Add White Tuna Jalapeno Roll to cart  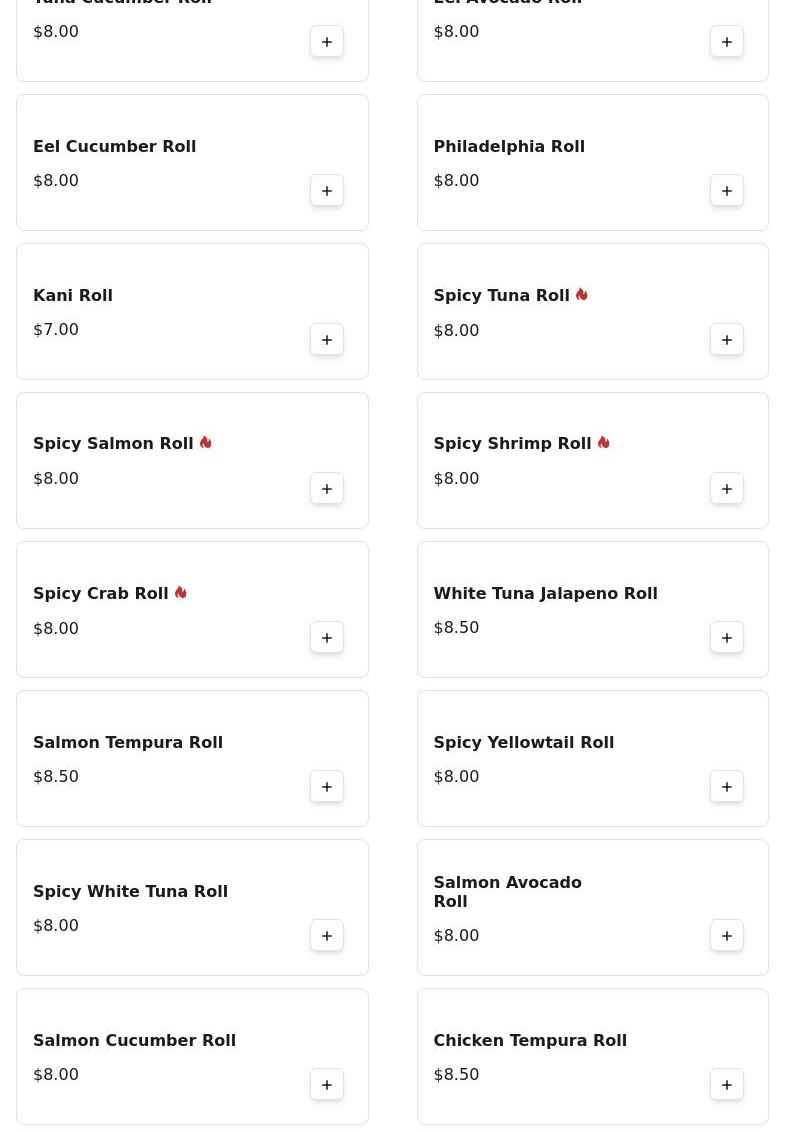tap(727, 638)
